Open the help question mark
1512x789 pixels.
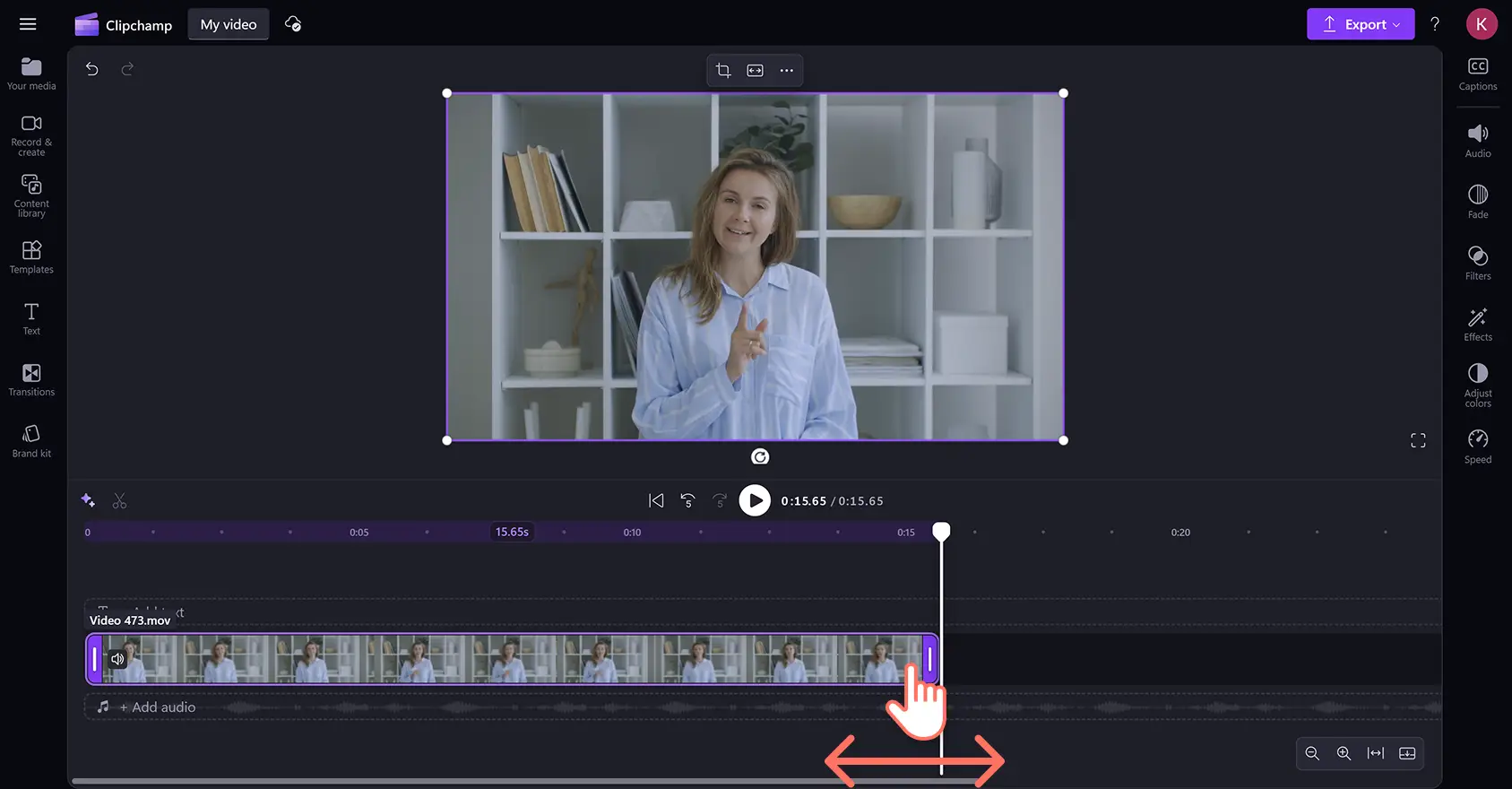pyautogui.click(x=1435, y=24)
